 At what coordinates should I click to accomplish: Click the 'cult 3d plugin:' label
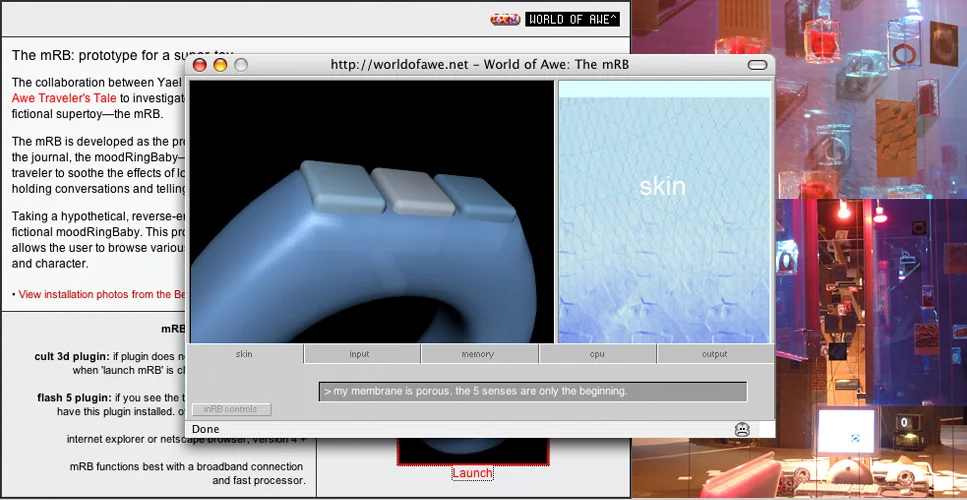pos(72,356)
